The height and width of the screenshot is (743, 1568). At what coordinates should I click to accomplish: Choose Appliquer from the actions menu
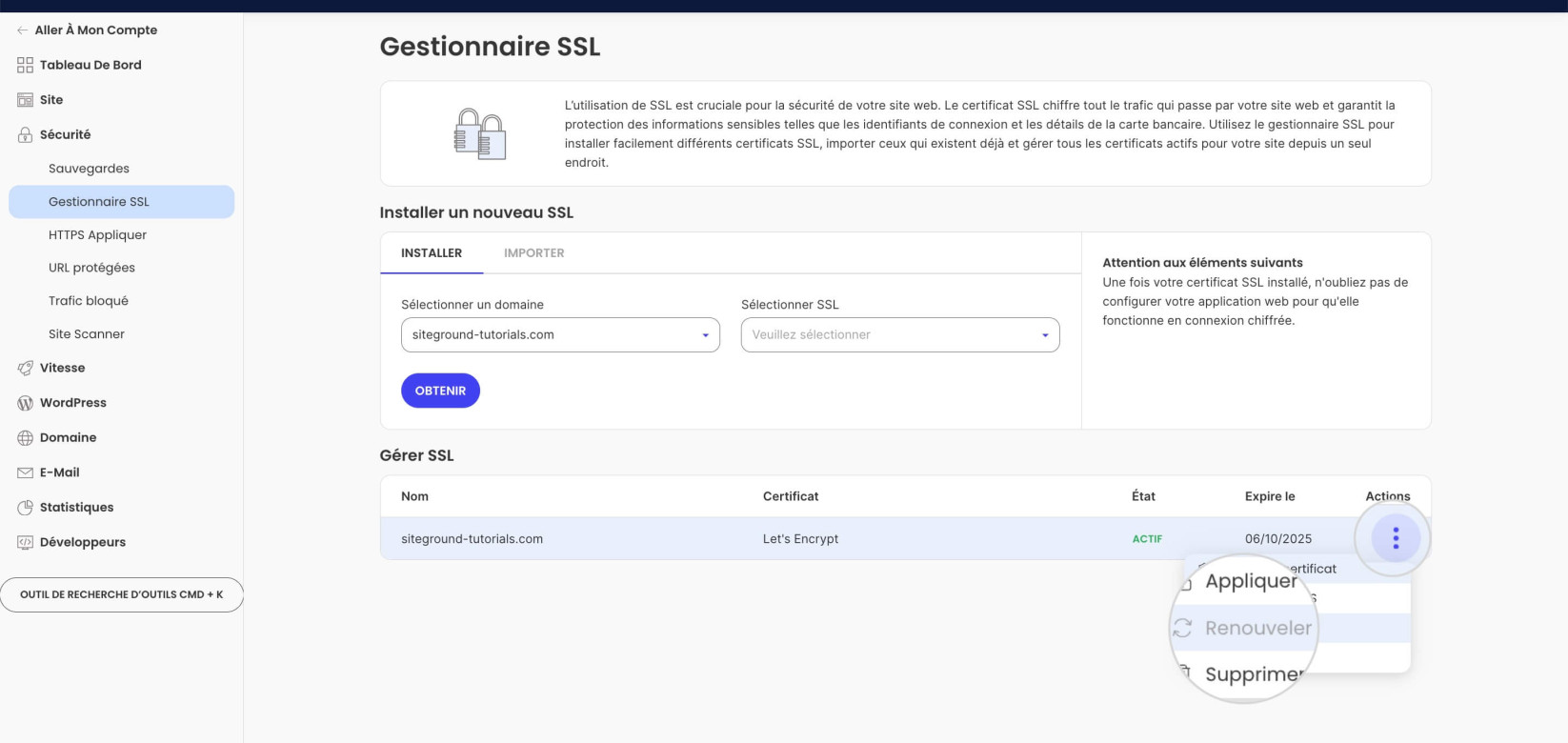pos(1251,581)
